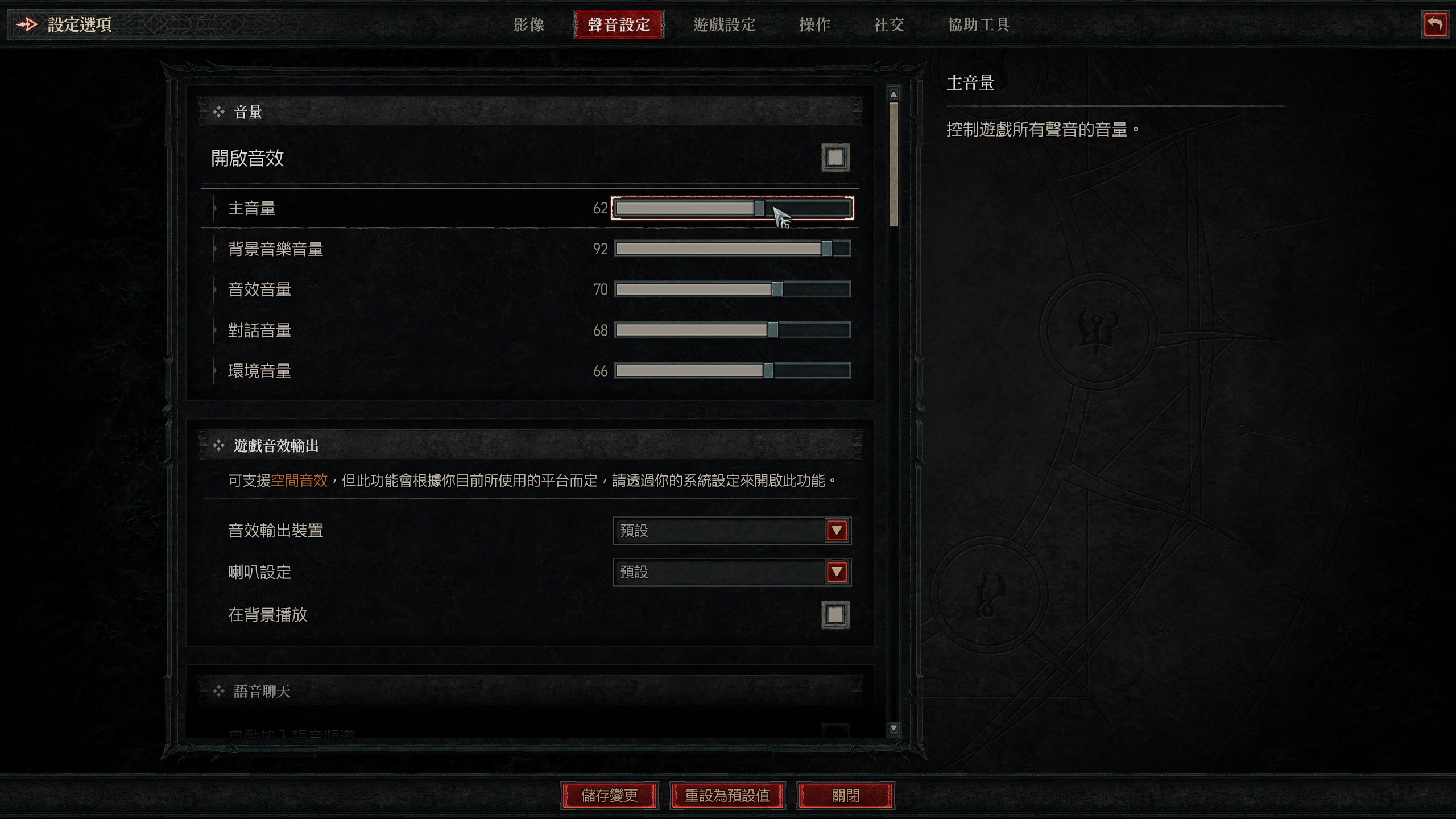Expand the 喇叭設定 dropdown arrow

click(837, 572)
